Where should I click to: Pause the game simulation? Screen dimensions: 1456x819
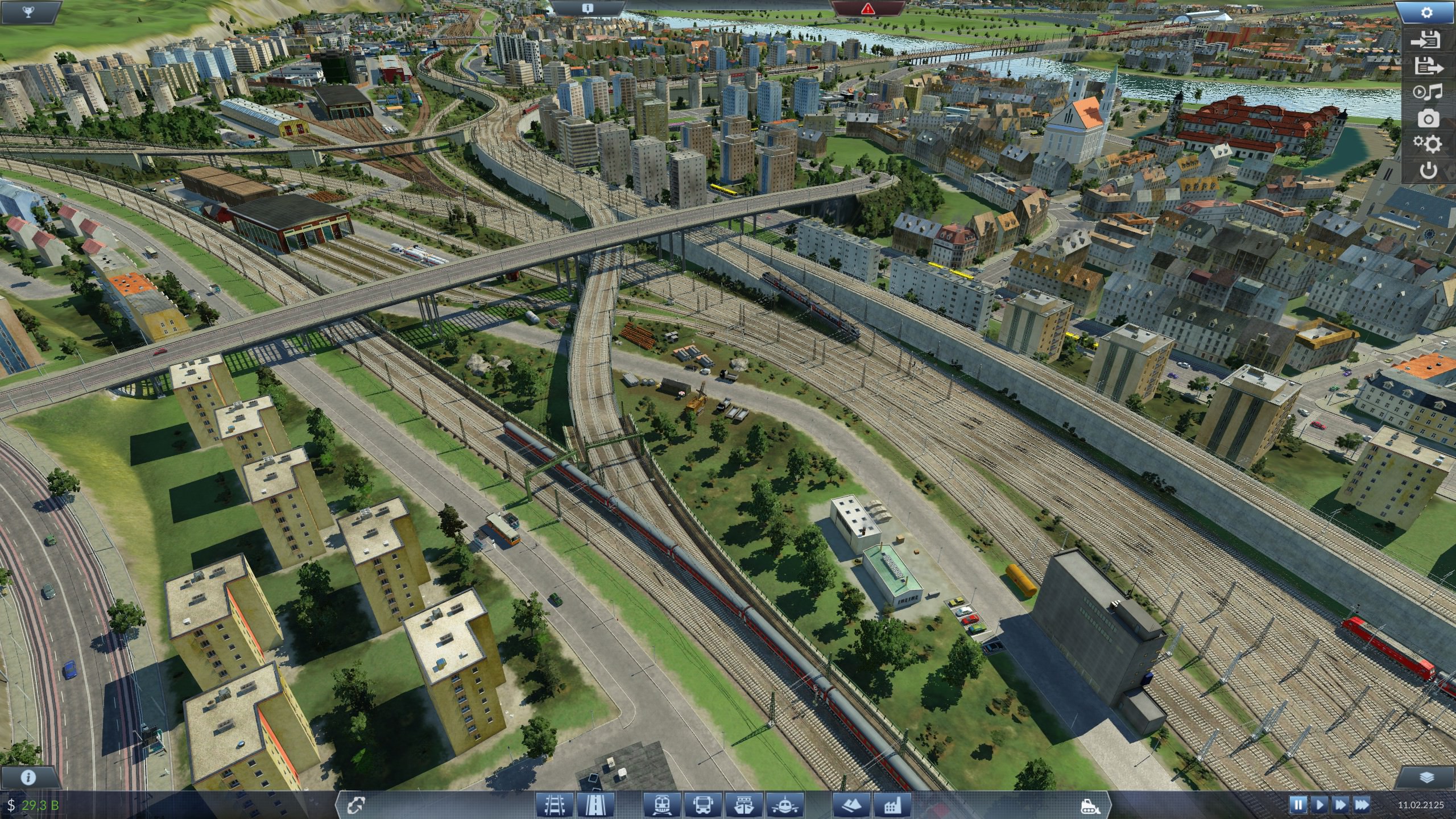(1298, 805)
